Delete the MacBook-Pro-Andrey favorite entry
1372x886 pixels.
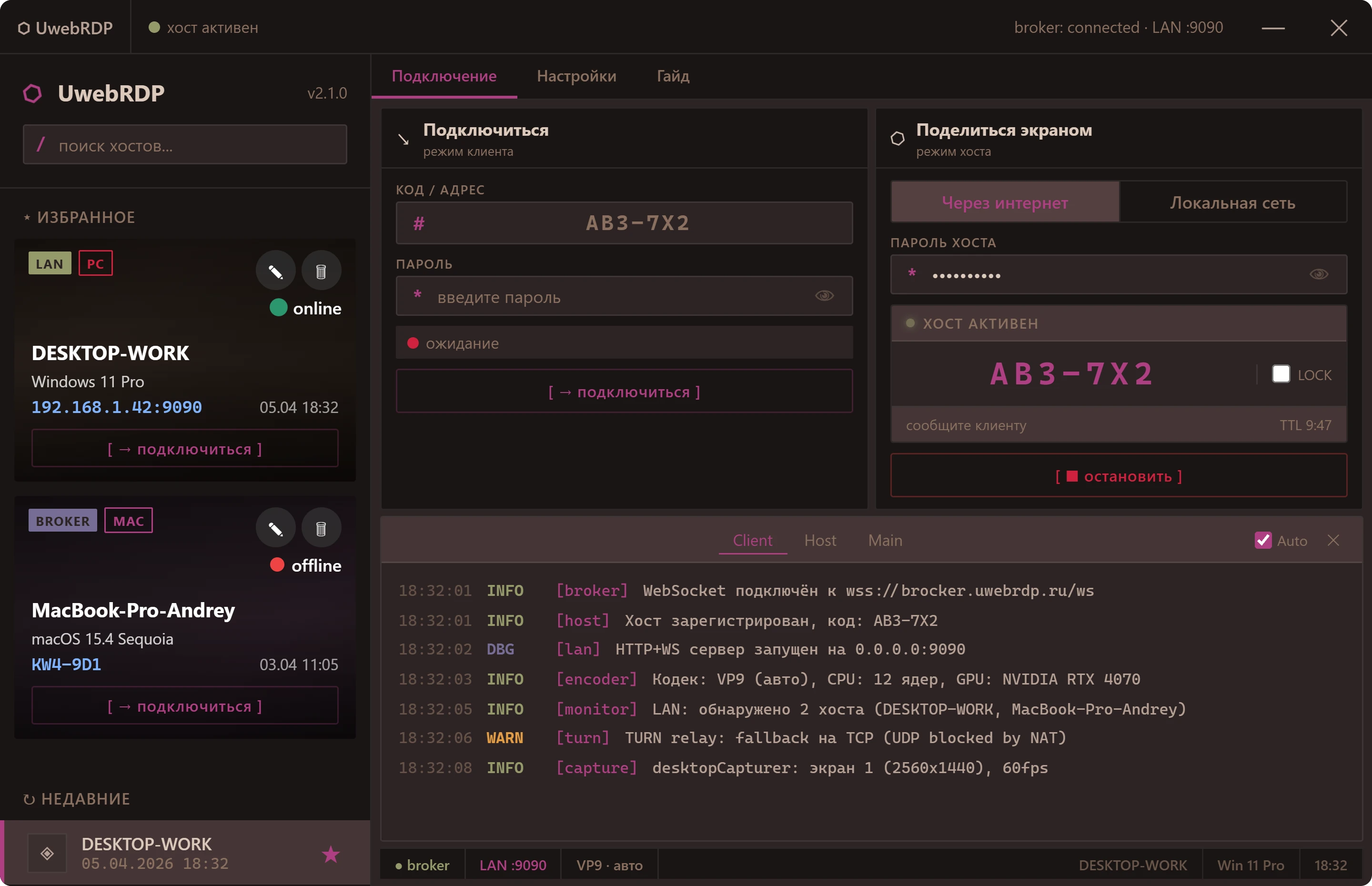pos(321,528)
